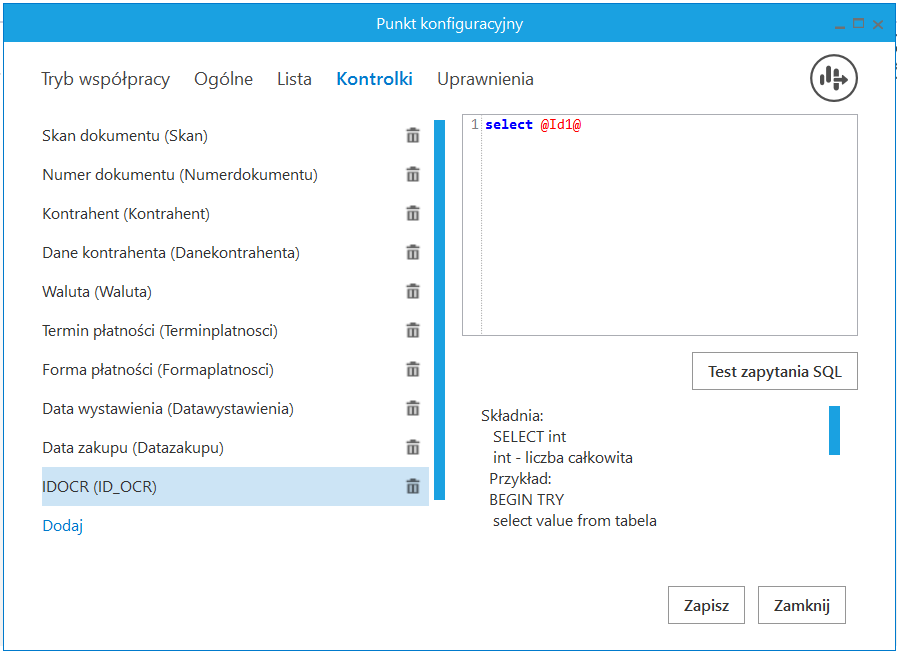Click the syntax help text scrollbar
897x651 pixels.
click(x=834, y=430)
